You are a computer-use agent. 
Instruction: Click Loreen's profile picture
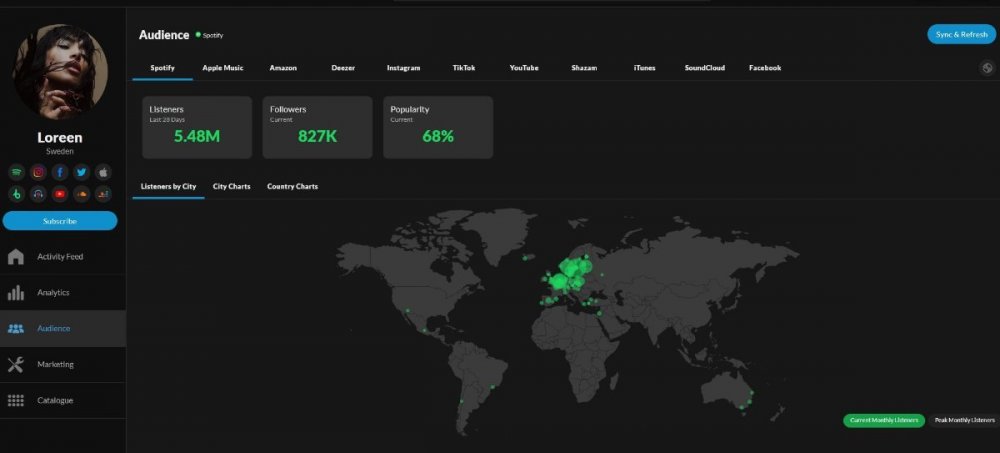point(60,70)
